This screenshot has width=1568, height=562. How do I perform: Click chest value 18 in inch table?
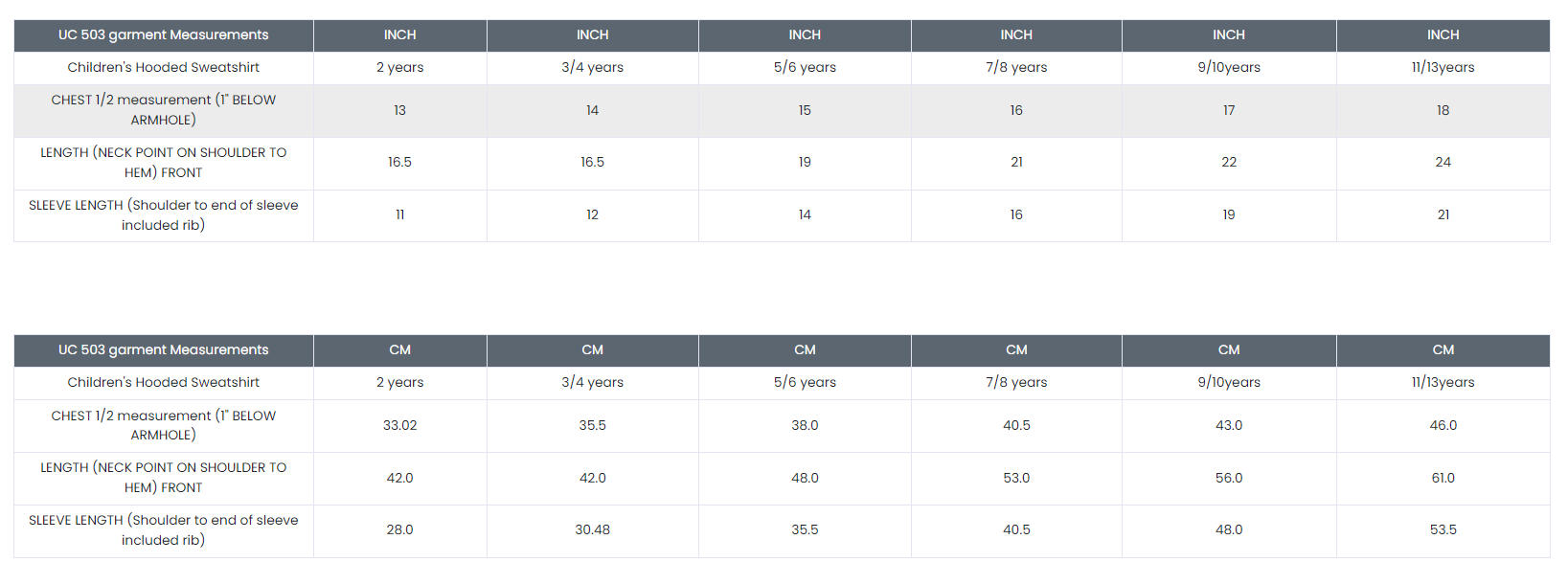point(1443,110)
